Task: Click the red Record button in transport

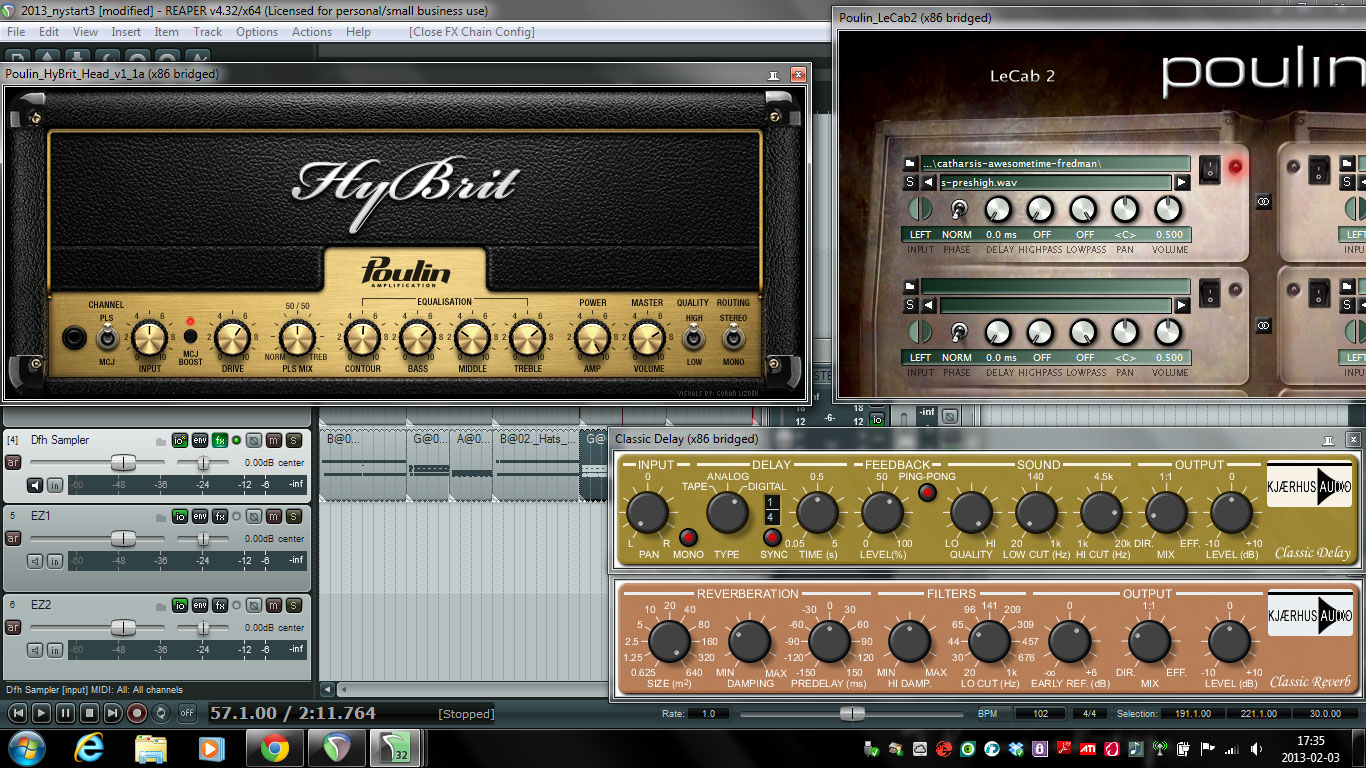Action: coord(137,713)
